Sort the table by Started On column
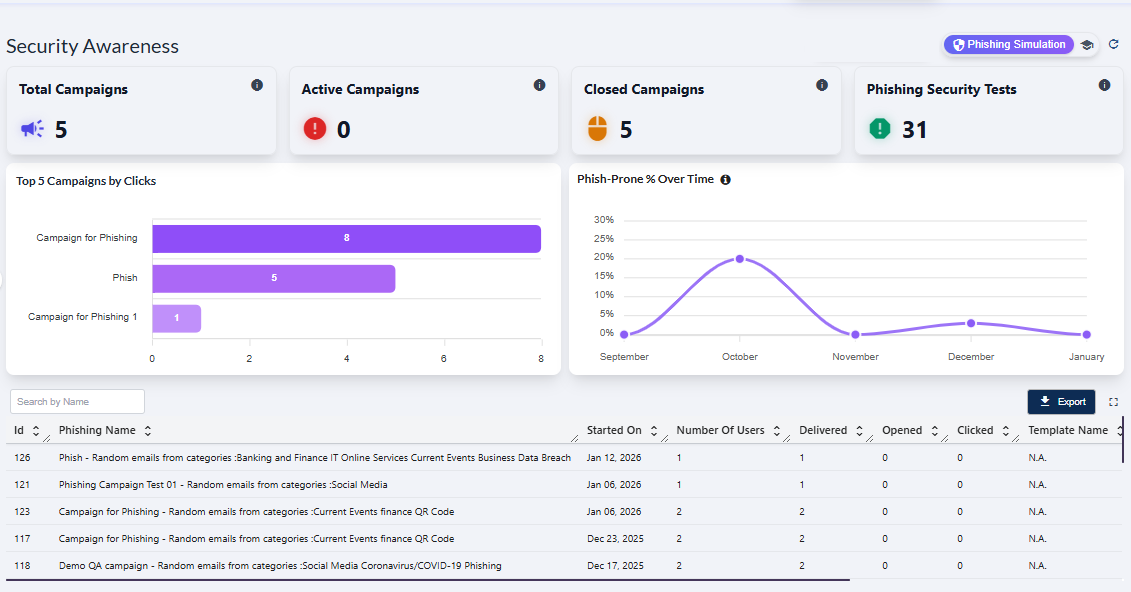 click(x=653, y=430)
